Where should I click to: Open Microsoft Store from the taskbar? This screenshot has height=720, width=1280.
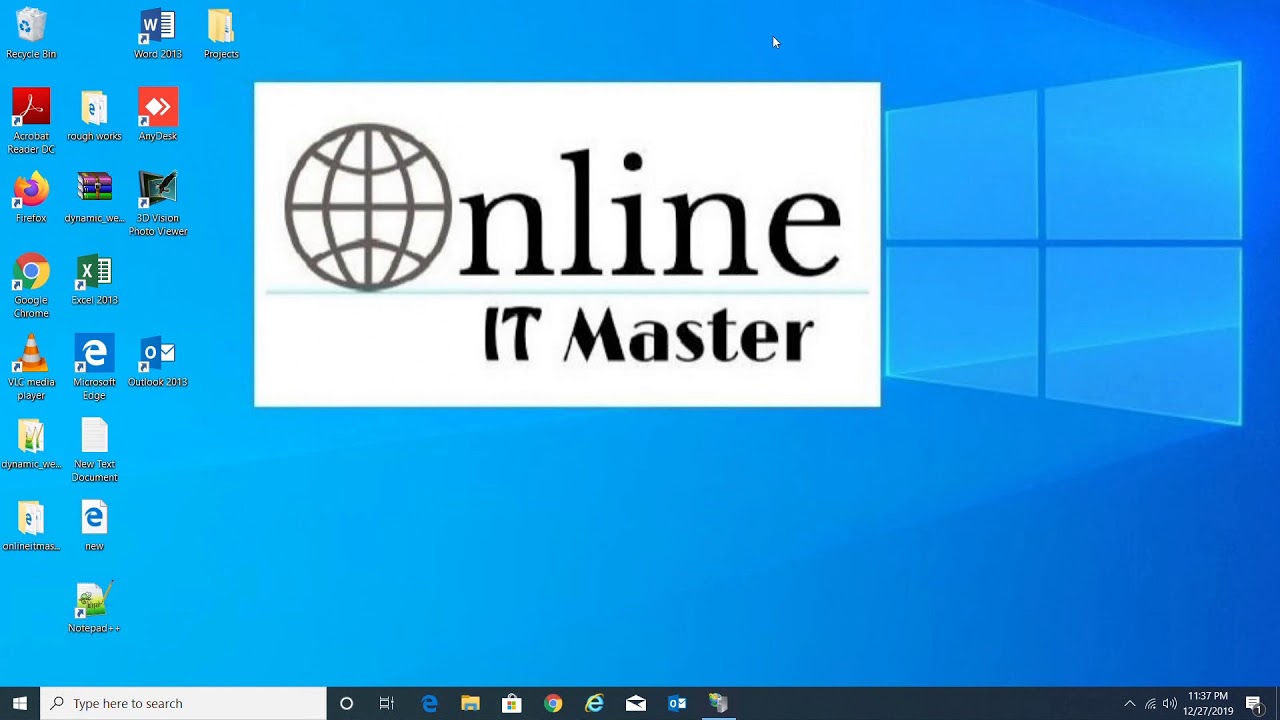pyautogui.click(x=511, y=703)
